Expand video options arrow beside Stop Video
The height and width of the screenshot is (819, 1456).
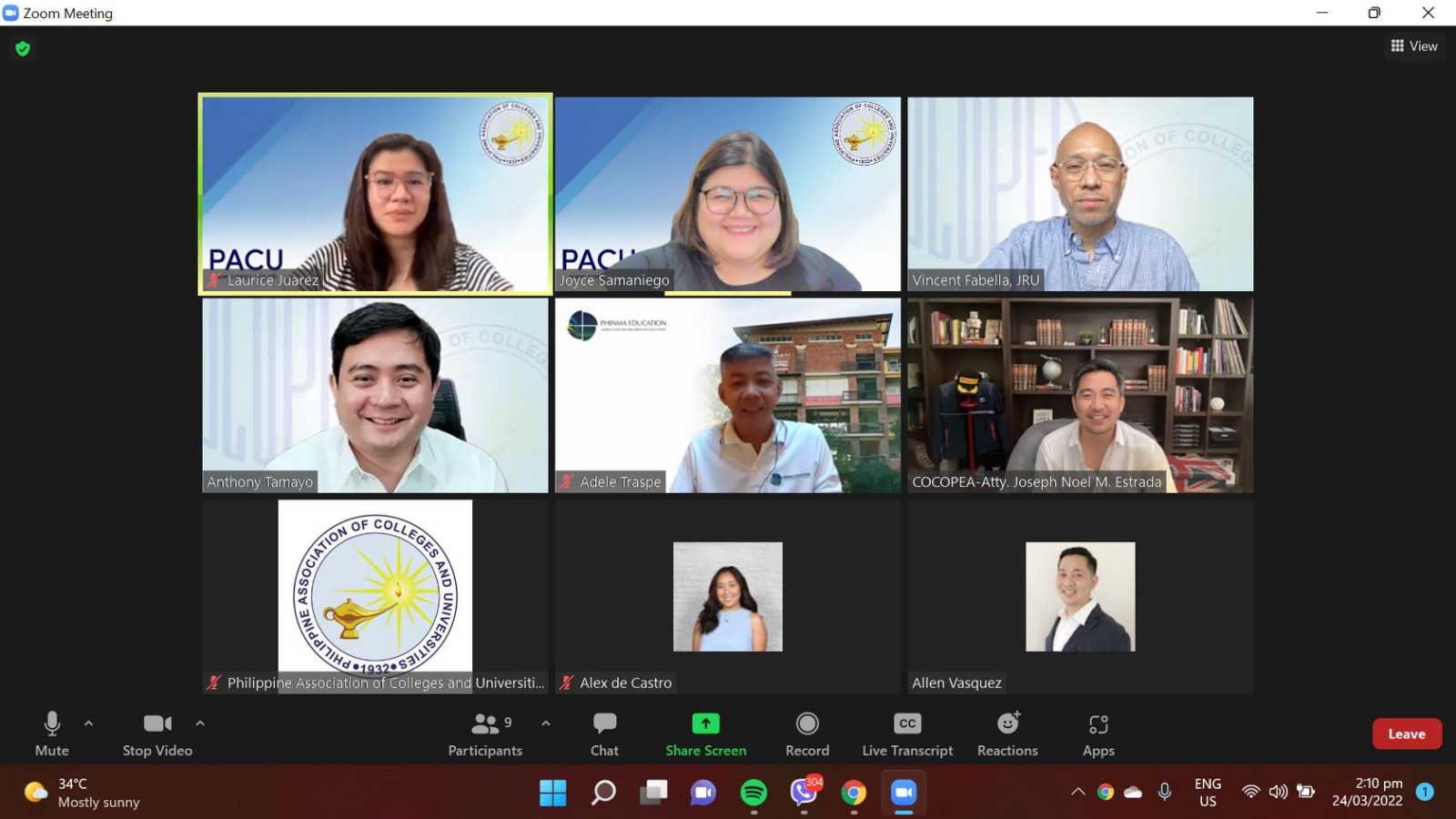(200, 723)
